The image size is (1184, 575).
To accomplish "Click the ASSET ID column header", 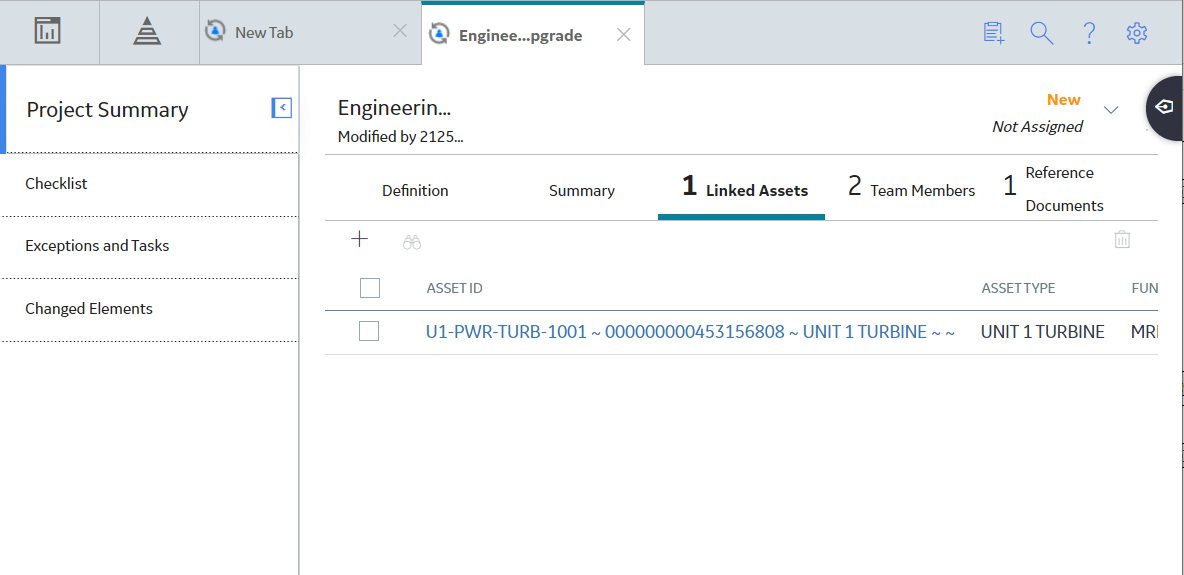I will point(455,288).
